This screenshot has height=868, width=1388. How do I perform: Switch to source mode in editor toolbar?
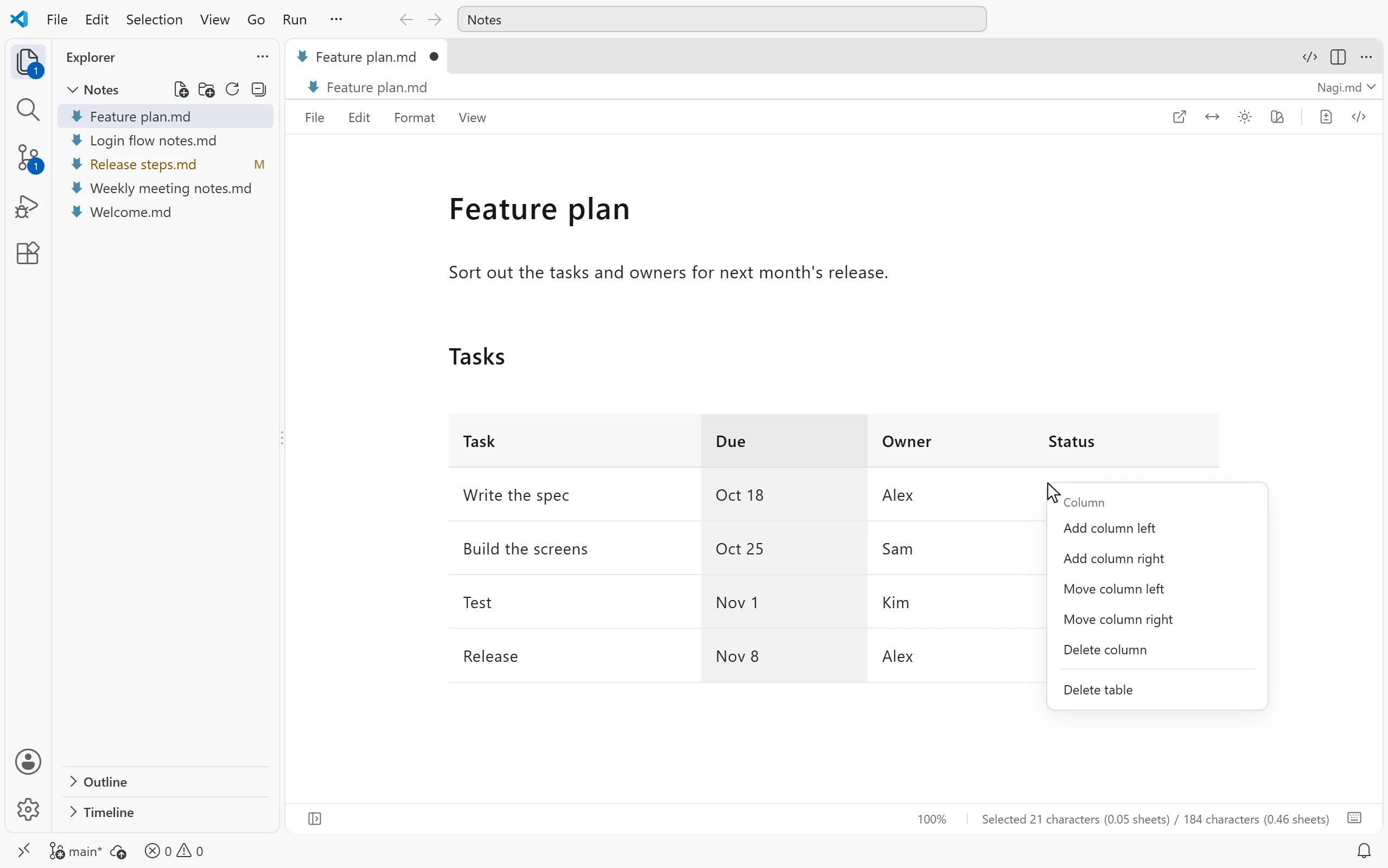pyautogui.click(x=1359, y=117)
